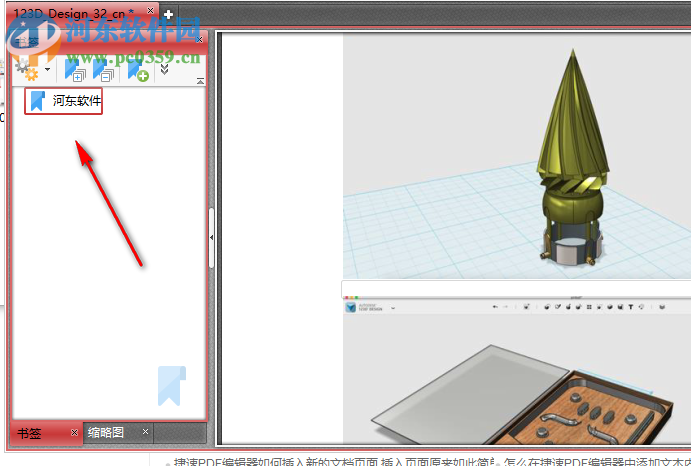The width and height of the screenshot is (691, 466).
Task: Select the 河东软件 bookmark entry
Action: 76,101
